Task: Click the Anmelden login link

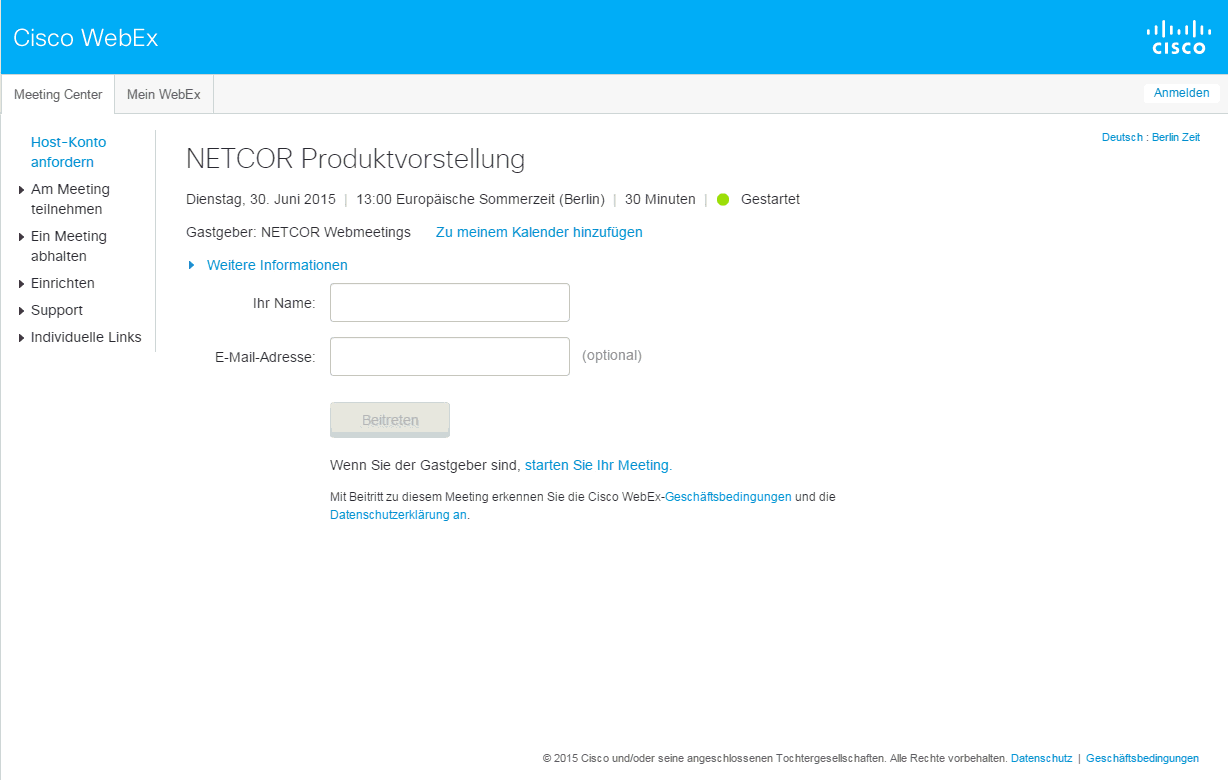Action: 1181,93
